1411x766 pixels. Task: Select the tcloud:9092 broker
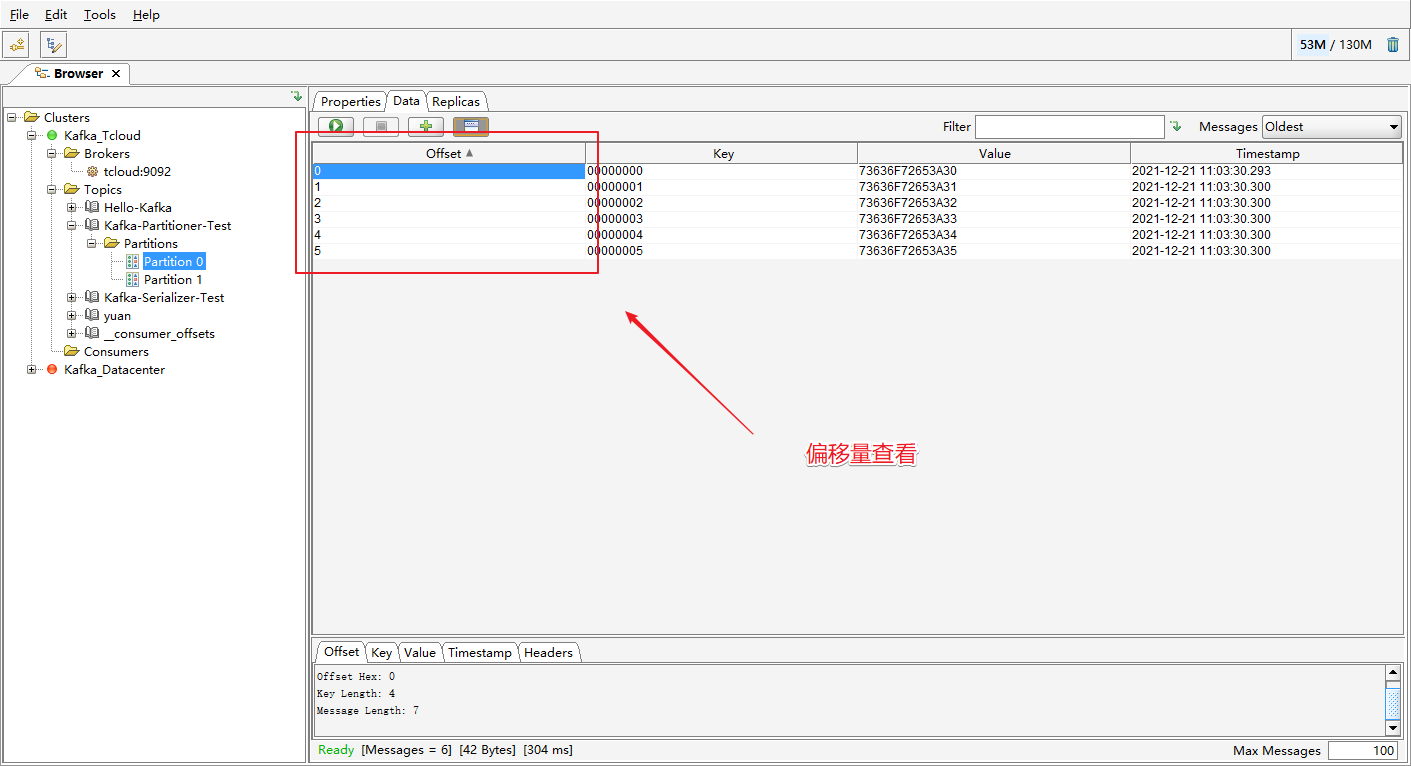click(x=137, y=171)
